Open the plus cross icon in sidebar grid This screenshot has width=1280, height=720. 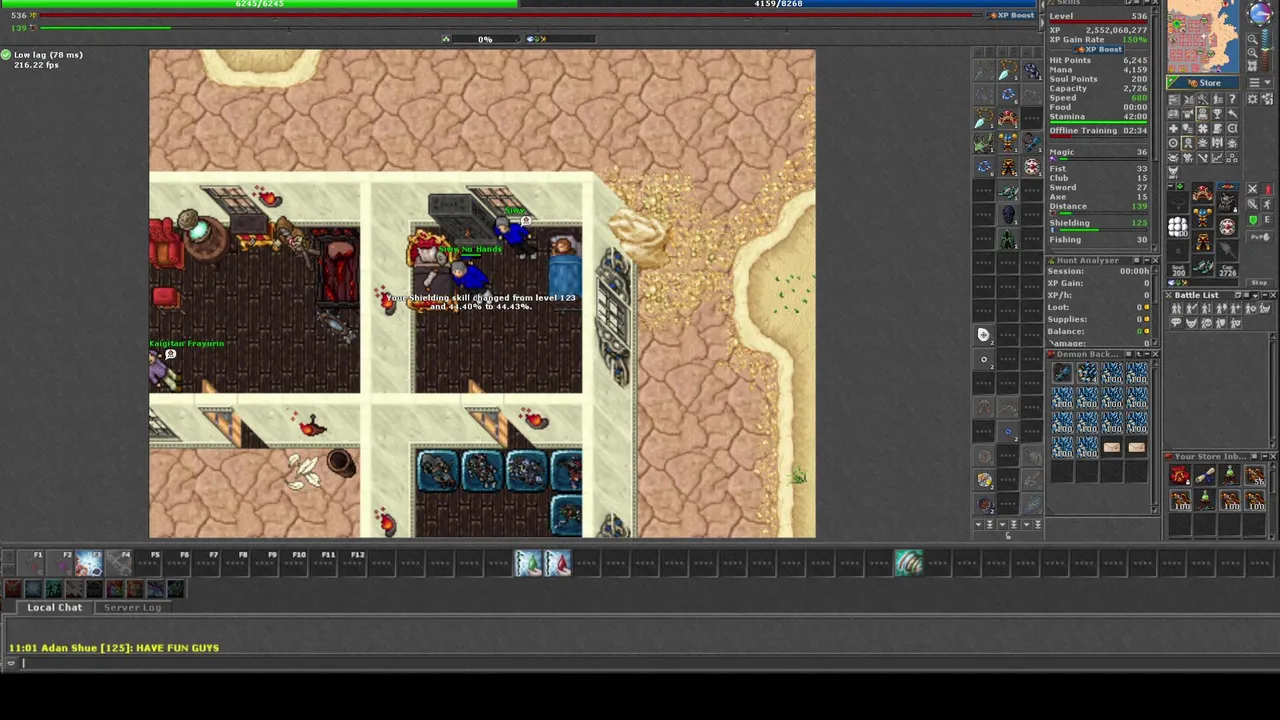click(x=1173, y=128)
